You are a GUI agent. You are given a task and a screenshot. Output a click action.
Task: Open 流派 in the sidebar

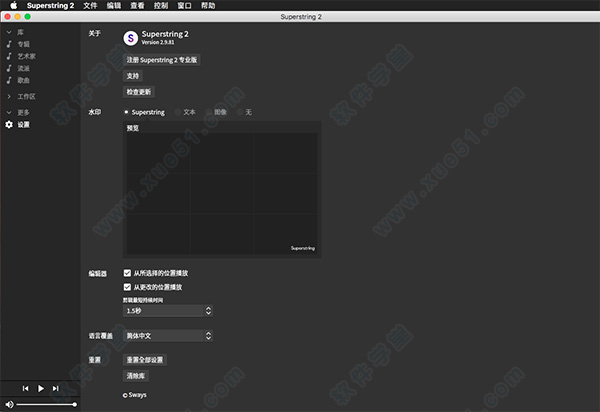click(x=23, y=68)
